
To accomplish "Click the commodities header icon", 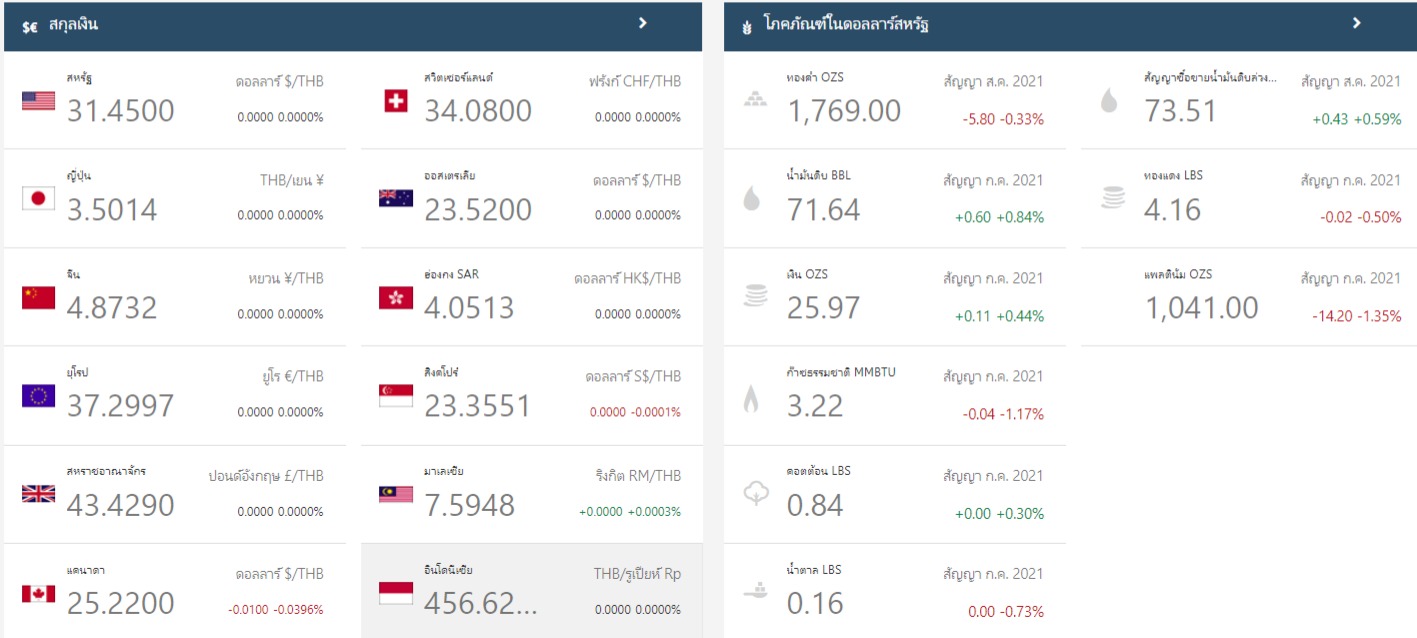I will (746, 26).
